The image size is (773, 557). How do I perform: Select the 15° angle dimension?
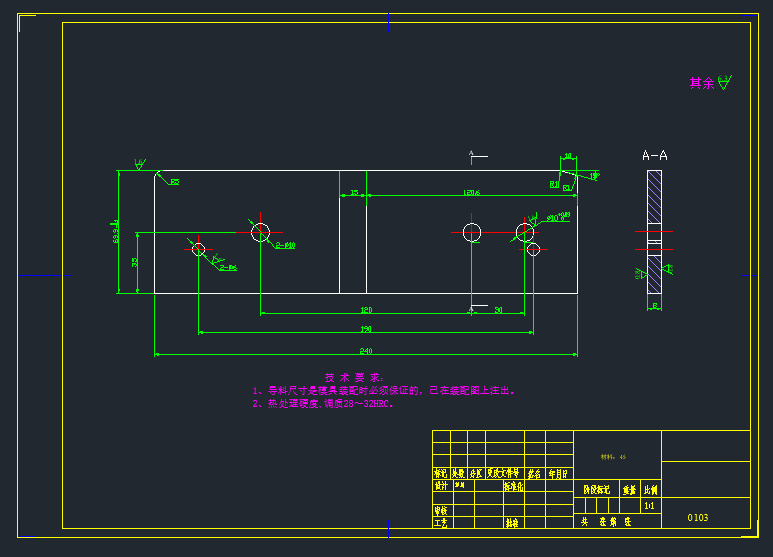pyautogui.click(x=594, y=175)
